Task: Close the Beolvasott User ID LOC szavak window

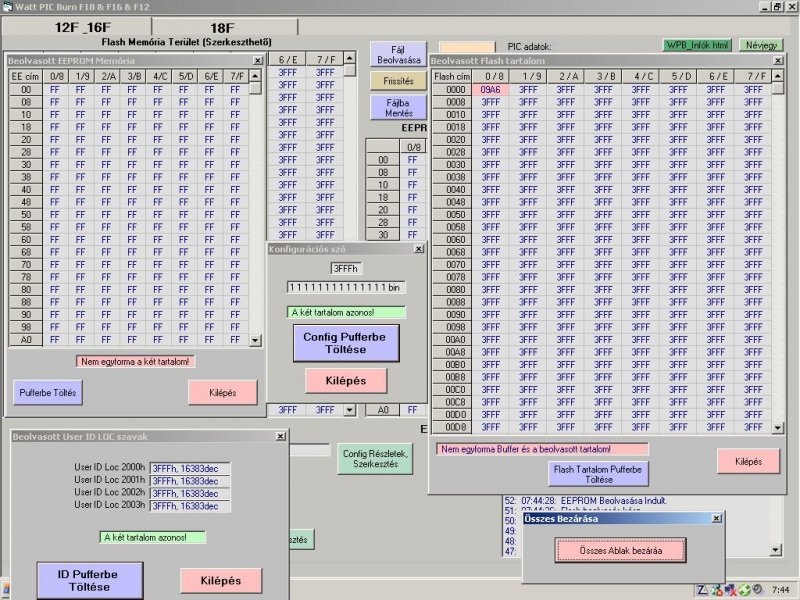Action: 281,436
